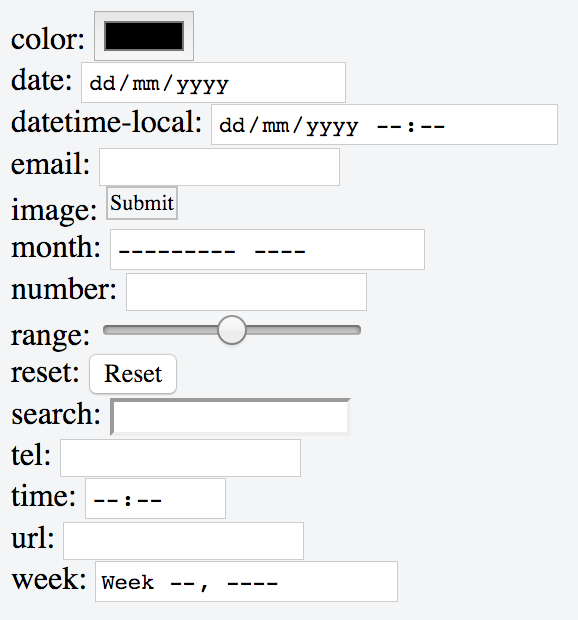
Task: Click the Reset button
Action: pos(133,374)
